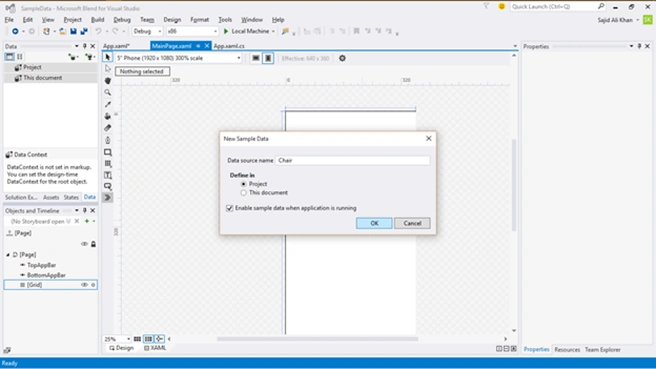Select the Rectangle shape tool
This screenshot has height=369, width=656.
click(108, 152)
